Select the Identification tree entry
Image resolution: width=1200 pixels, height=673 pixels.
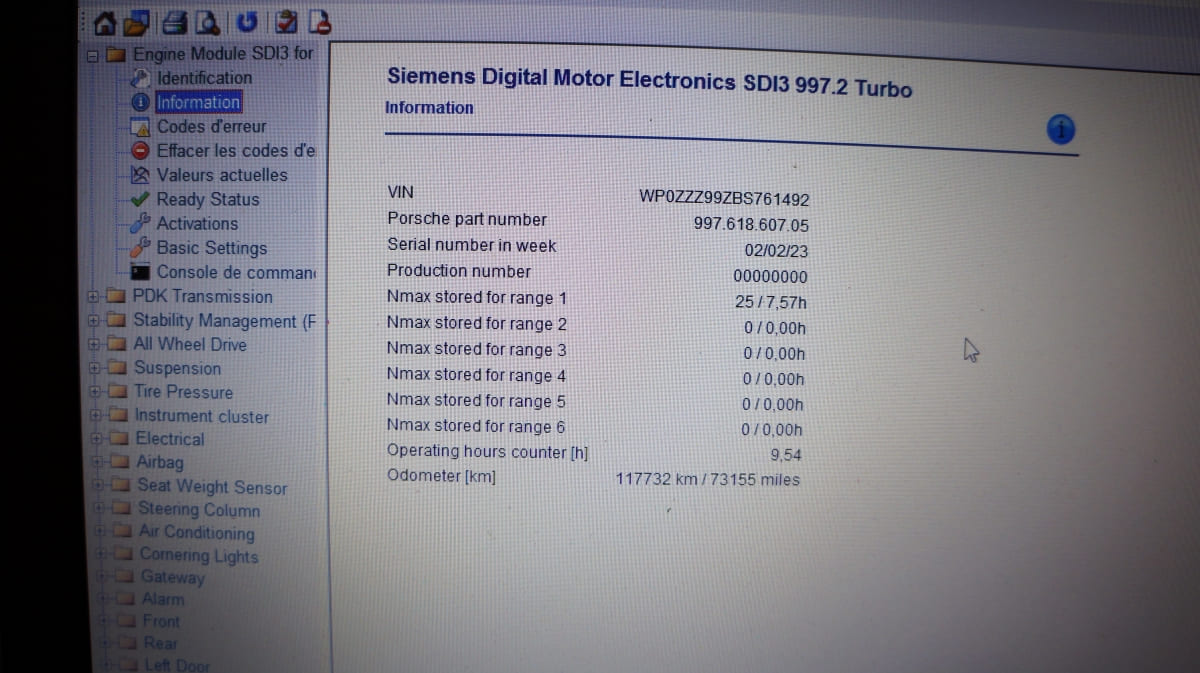coord(204,78)
